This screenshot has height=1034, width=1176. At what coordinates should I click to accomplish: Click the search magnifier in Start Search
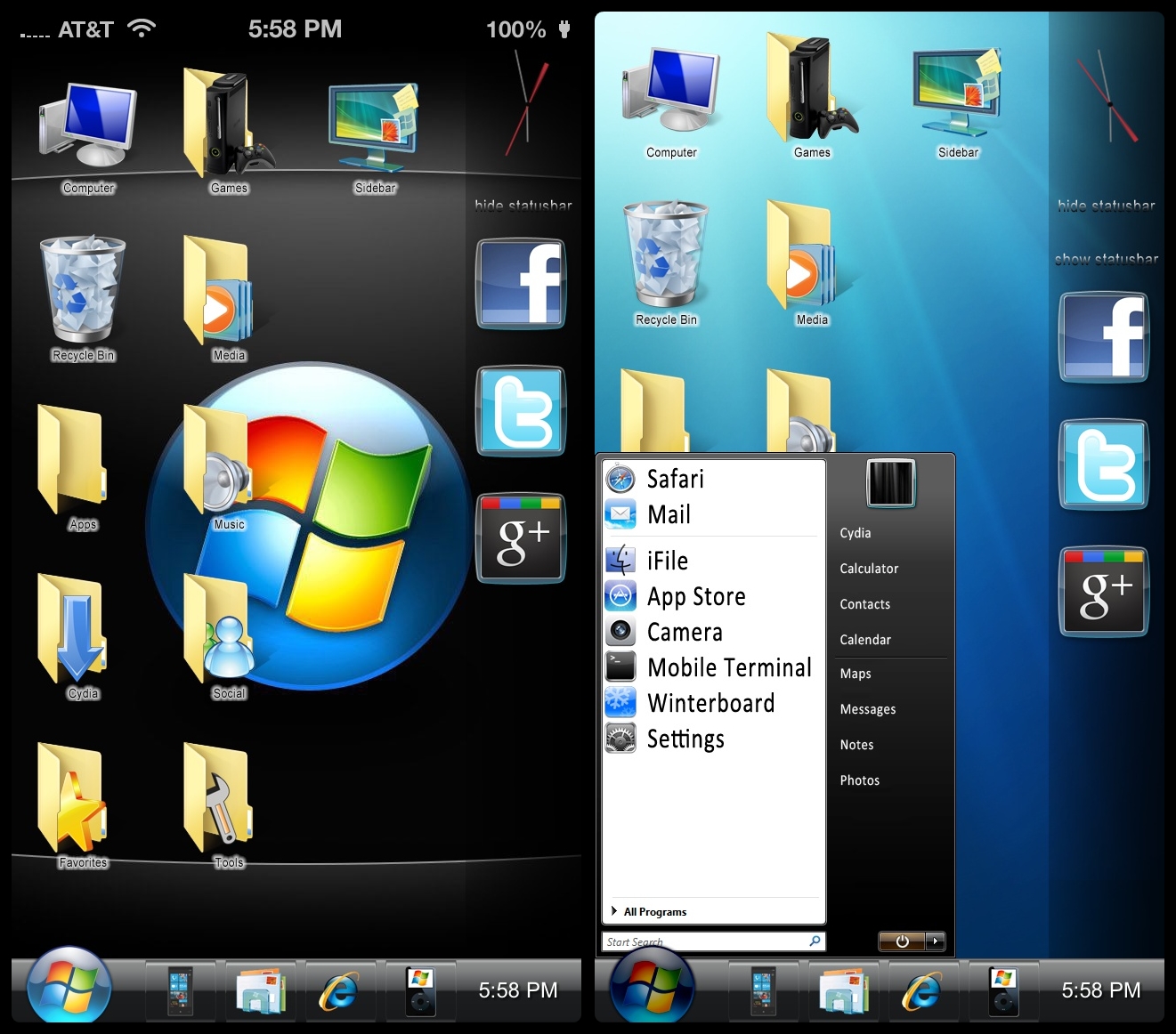point(815,941)
